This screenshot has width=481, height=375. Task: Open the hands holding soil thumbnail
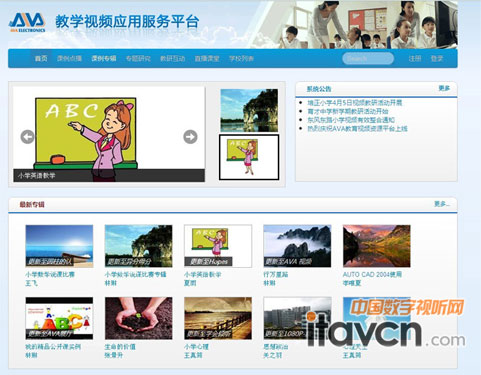point(139,318)
